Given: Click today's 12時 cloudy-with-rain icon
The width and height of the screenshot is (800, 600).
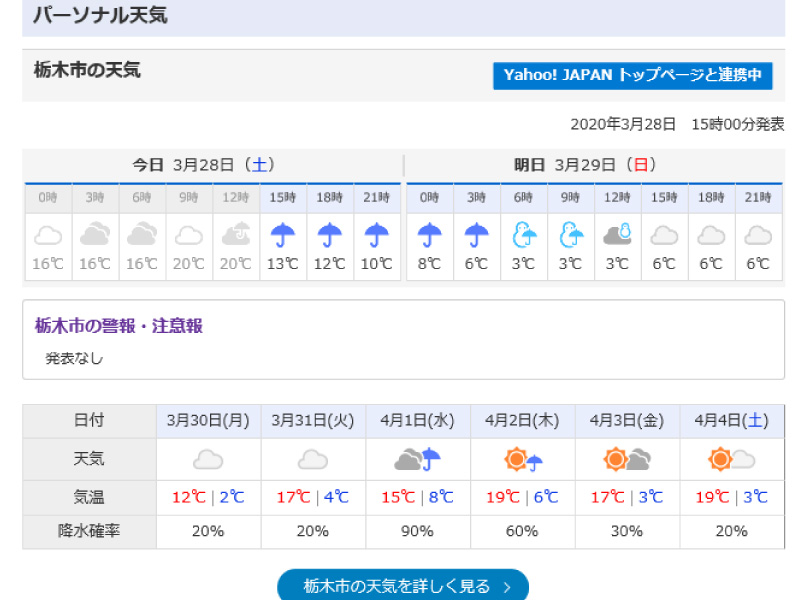Looking at the screenshot, I should click(x=236, y=235).
